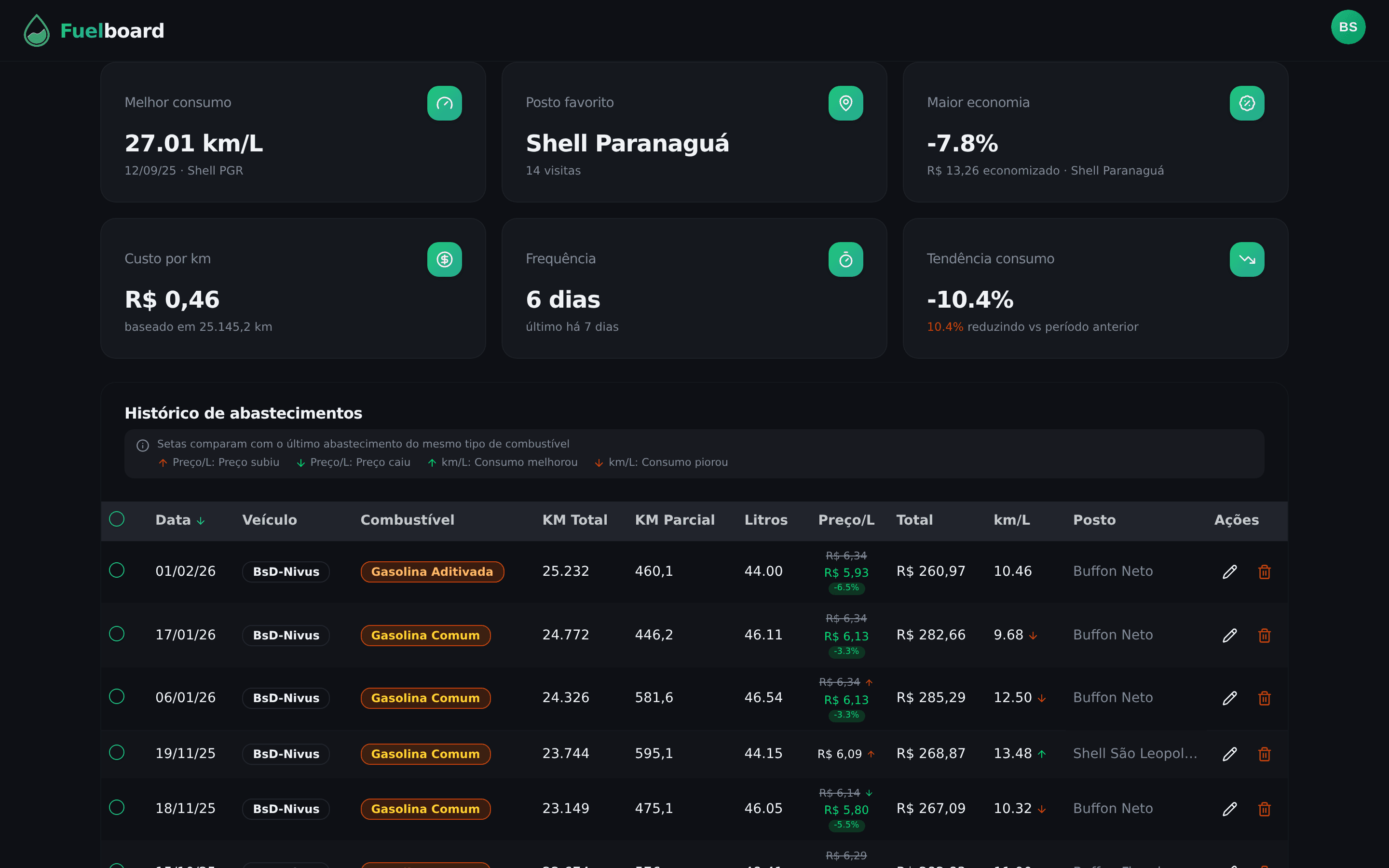Edit the 01/02/26 refueling entry
Screen dimensions: 1389x868
click(x=1229, y=572)
